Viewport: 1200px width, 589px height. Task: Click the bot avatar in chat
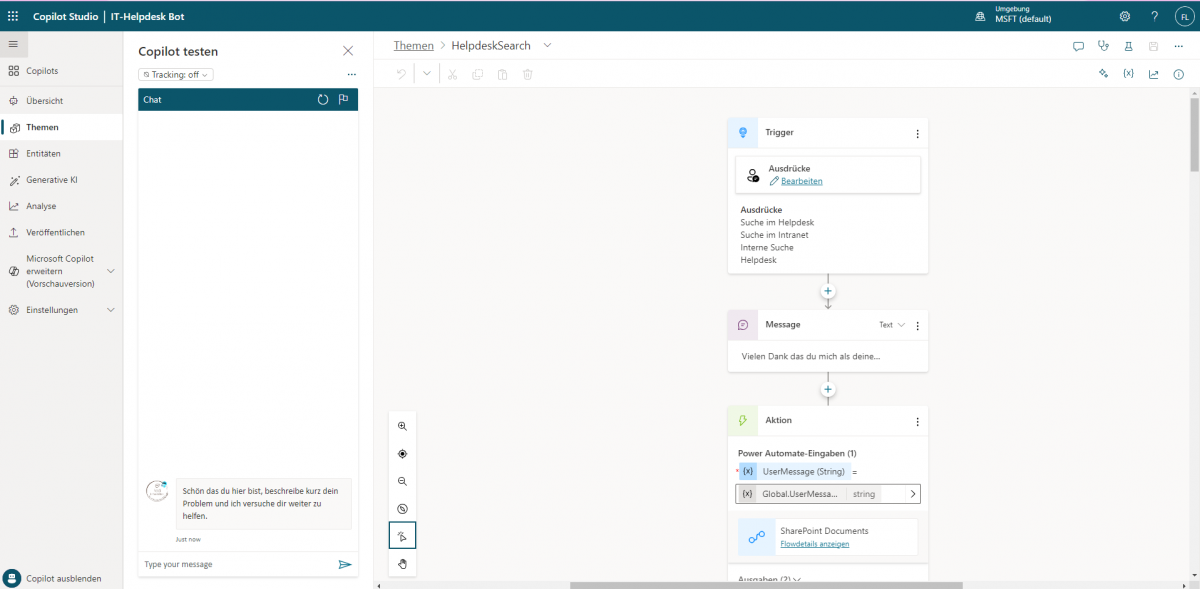coord(157,491)
